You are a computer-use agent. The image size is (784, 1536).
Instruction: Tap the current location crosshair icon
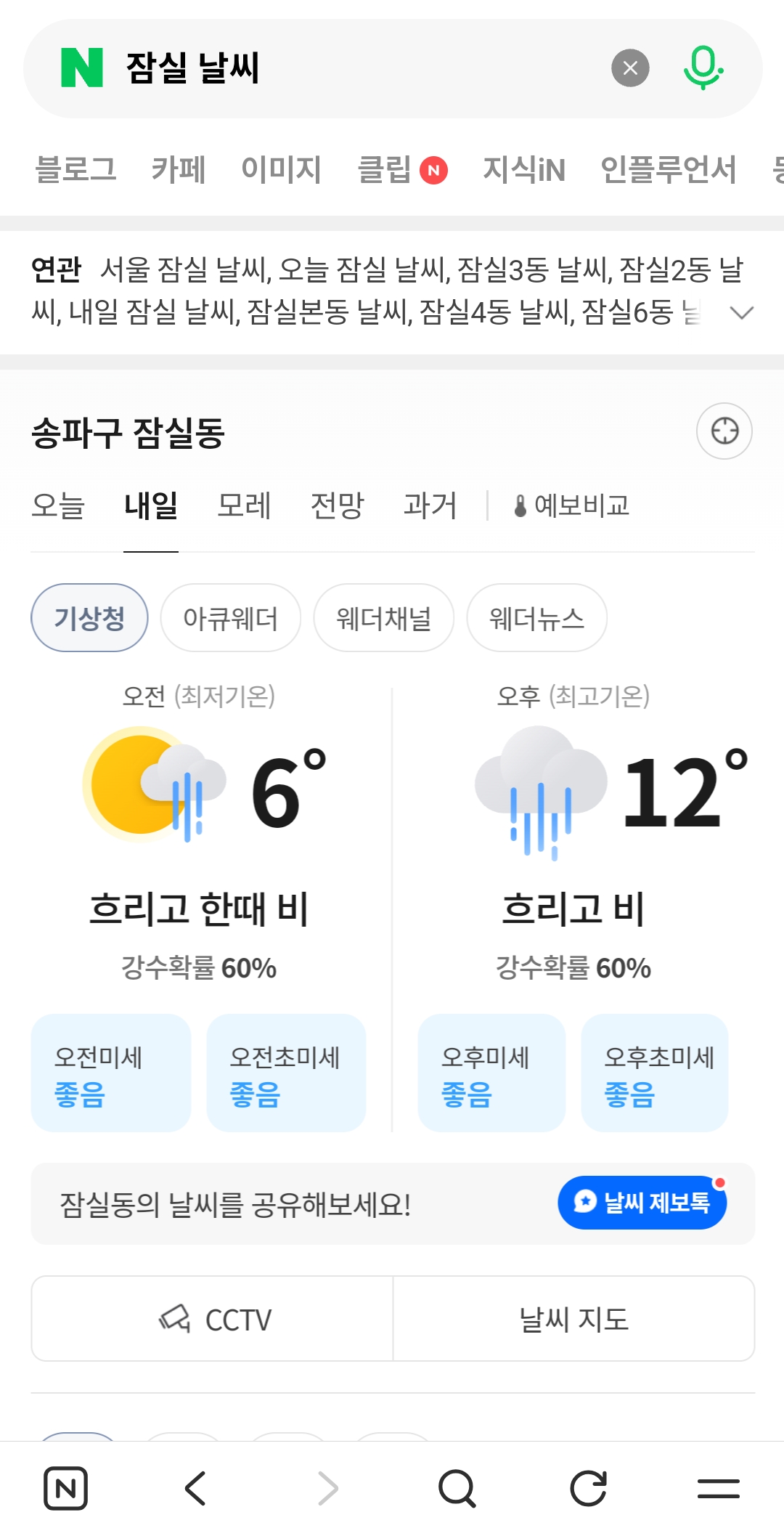pyautogui.click(x=724, y=431)
